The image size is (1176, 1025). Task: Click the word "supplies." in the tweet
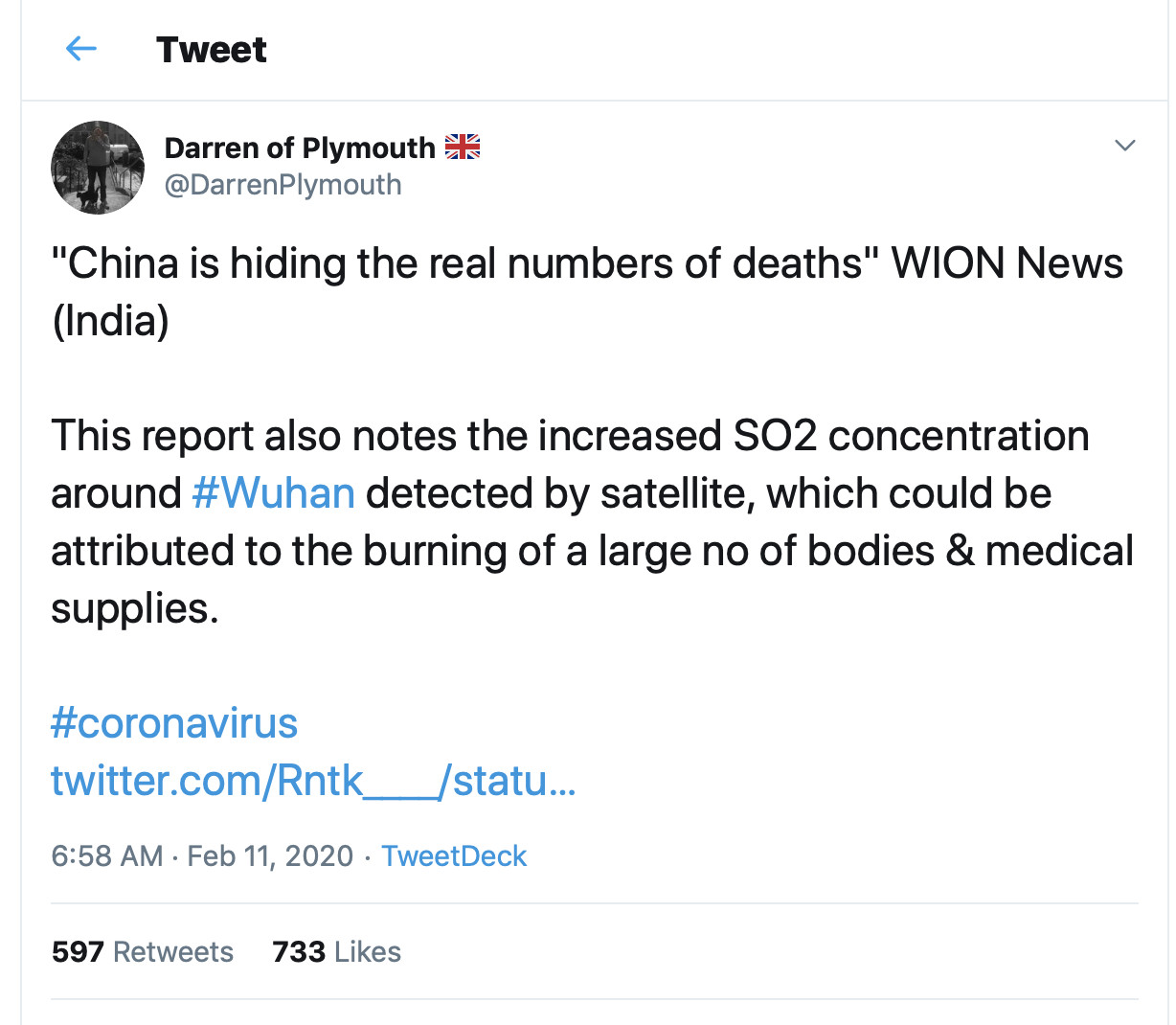pyautogui.click(x=135, y=608)
